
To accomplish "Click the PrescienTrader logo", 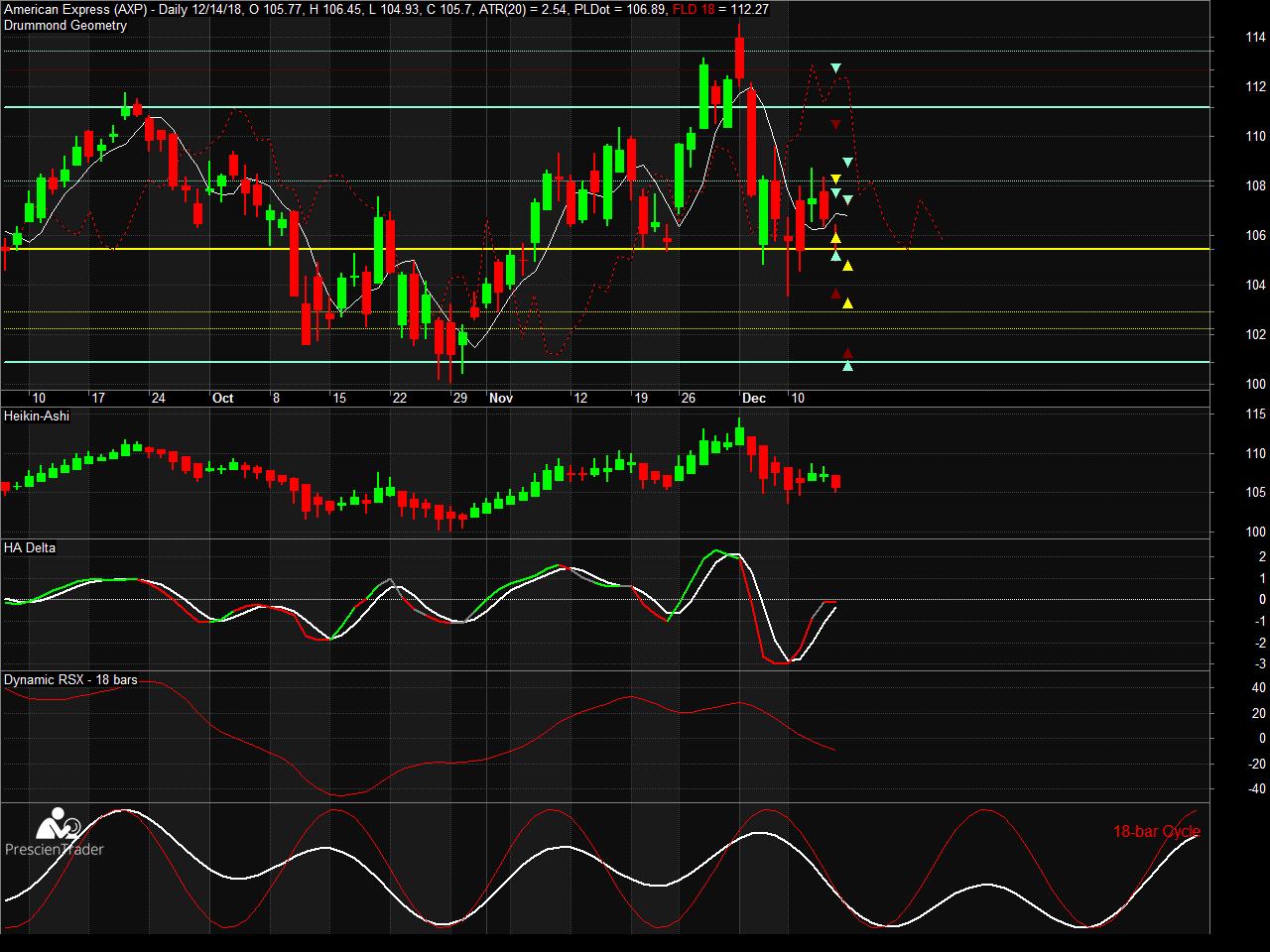I will [55, 832].
